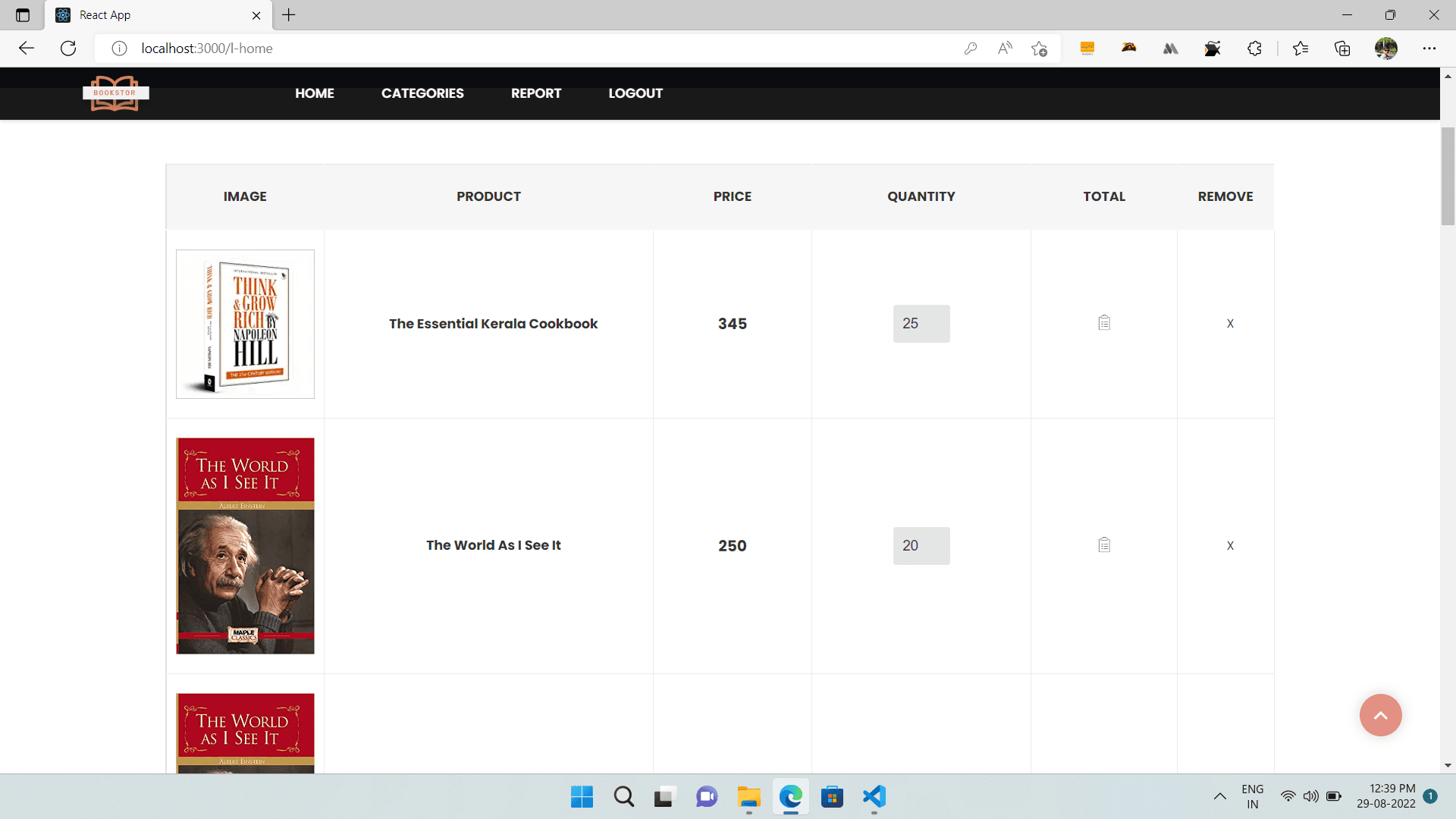Click the PRODUCT column header
Screen dimensions: 1456x819
point(488,196)
